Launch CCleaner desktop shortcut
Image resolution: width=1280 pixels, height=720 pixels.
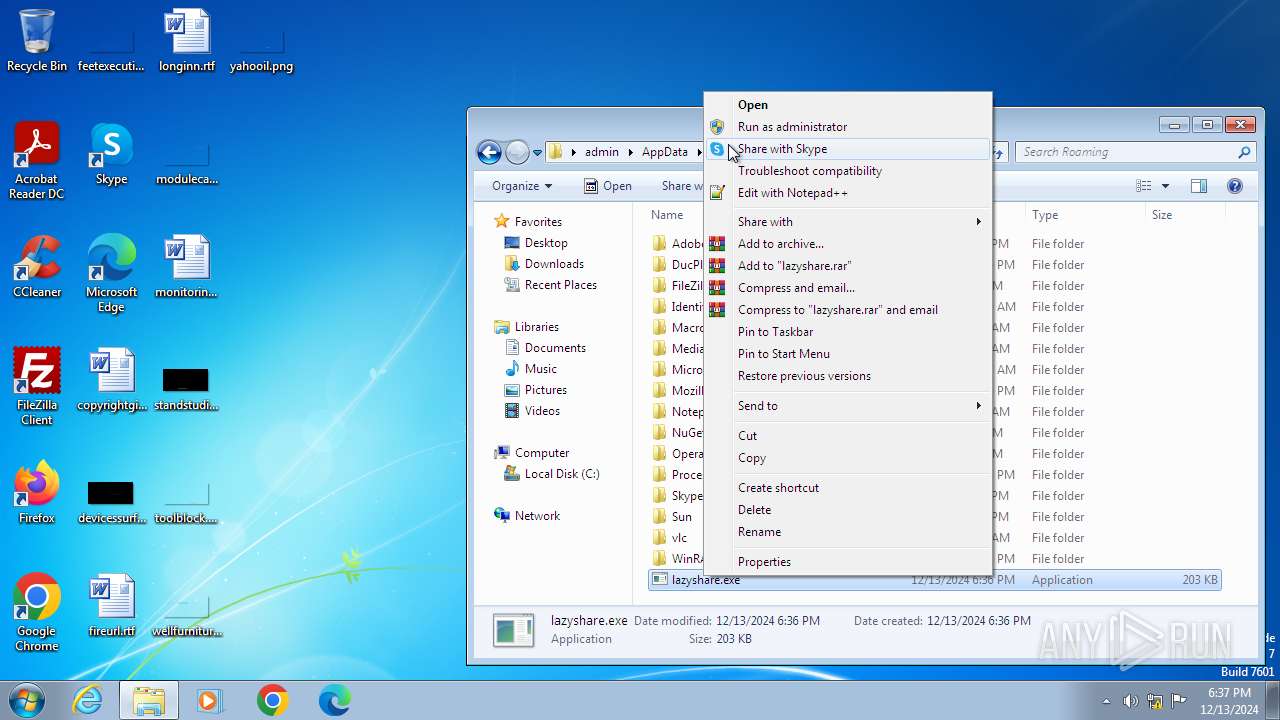(x=37, y=267)
